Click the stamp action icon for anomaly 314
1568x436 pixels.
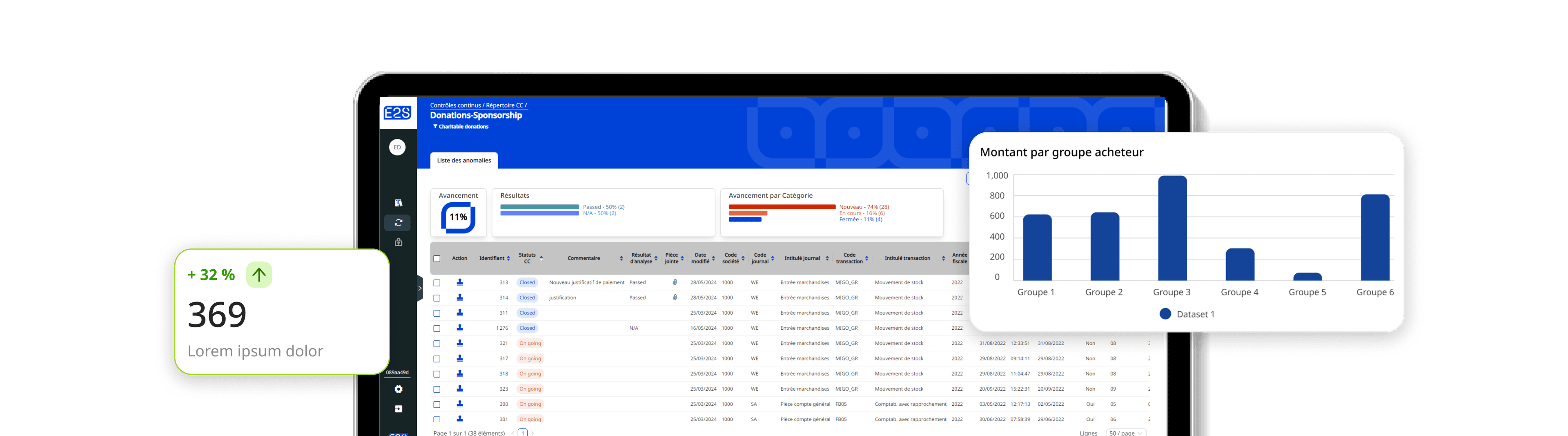[459, 298]
